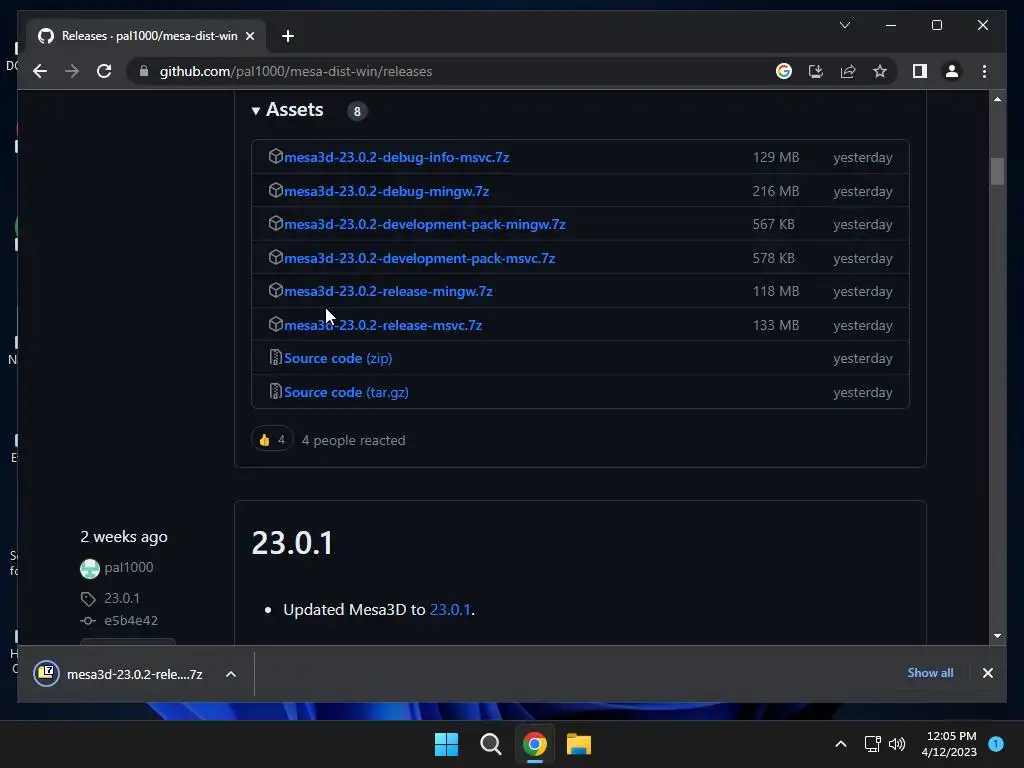Open a new browser tab
Viewport: 1024px width, 768px height.
pyautogui.click(x=287, y=36)
